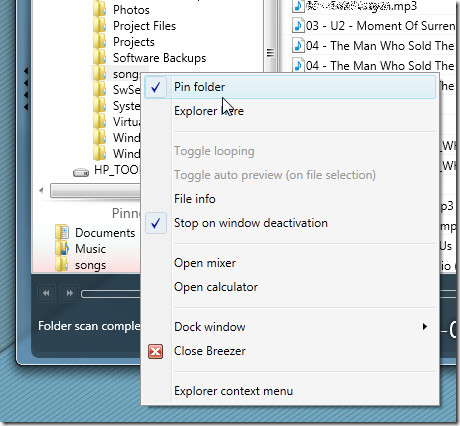Select the Project Files folder
460x426 pixels.
tap(144, 26)
